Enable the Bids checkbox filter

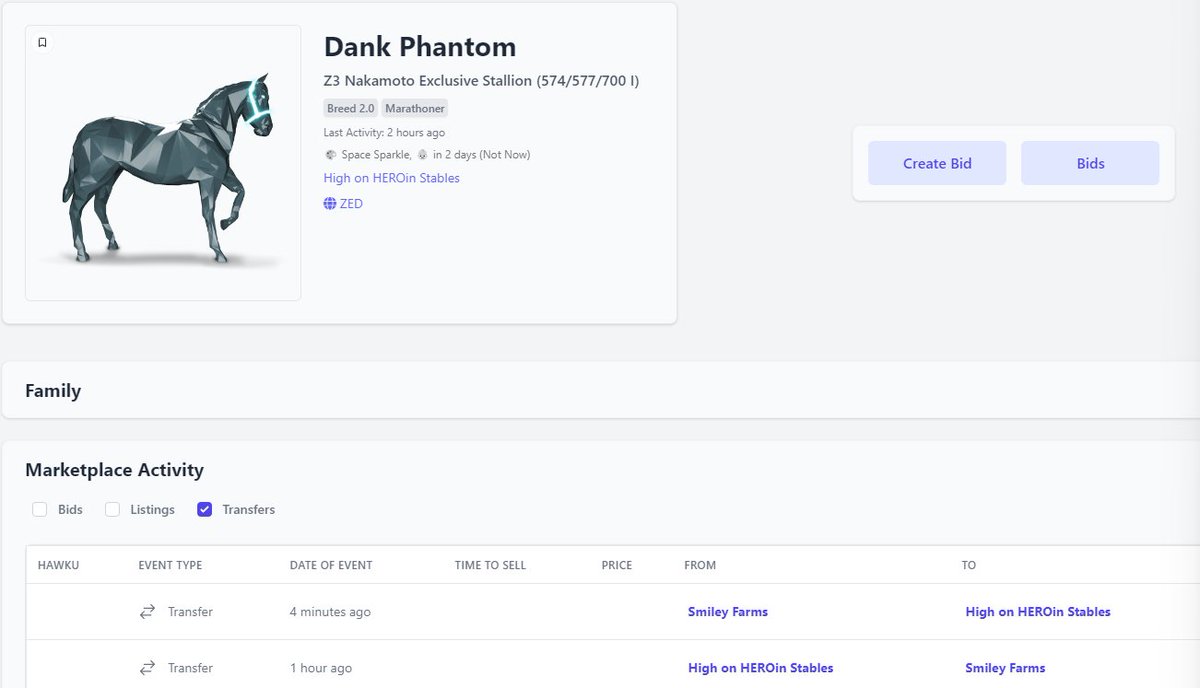tap(40, 509)
